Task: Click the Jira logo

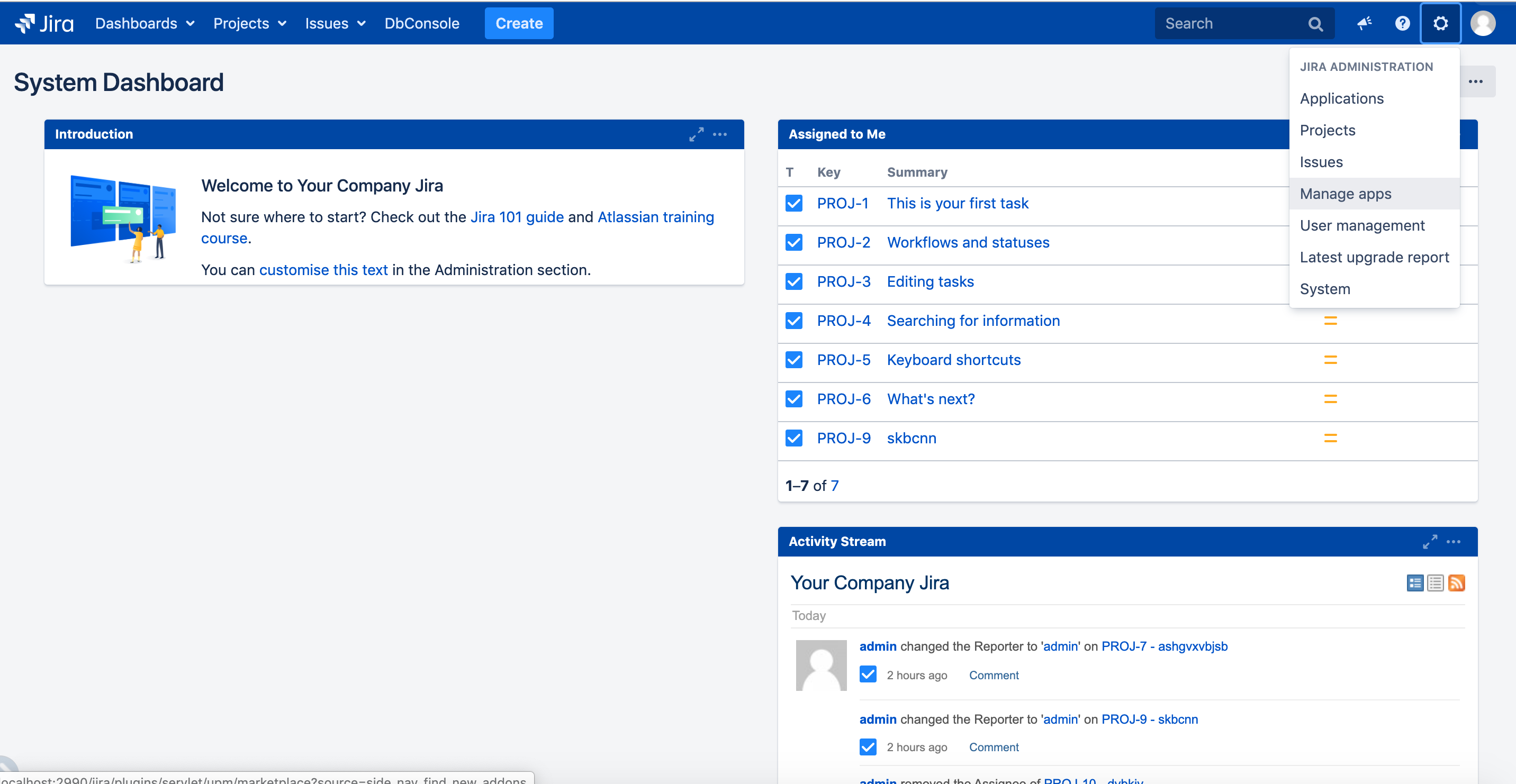Action: coord(44,23)
